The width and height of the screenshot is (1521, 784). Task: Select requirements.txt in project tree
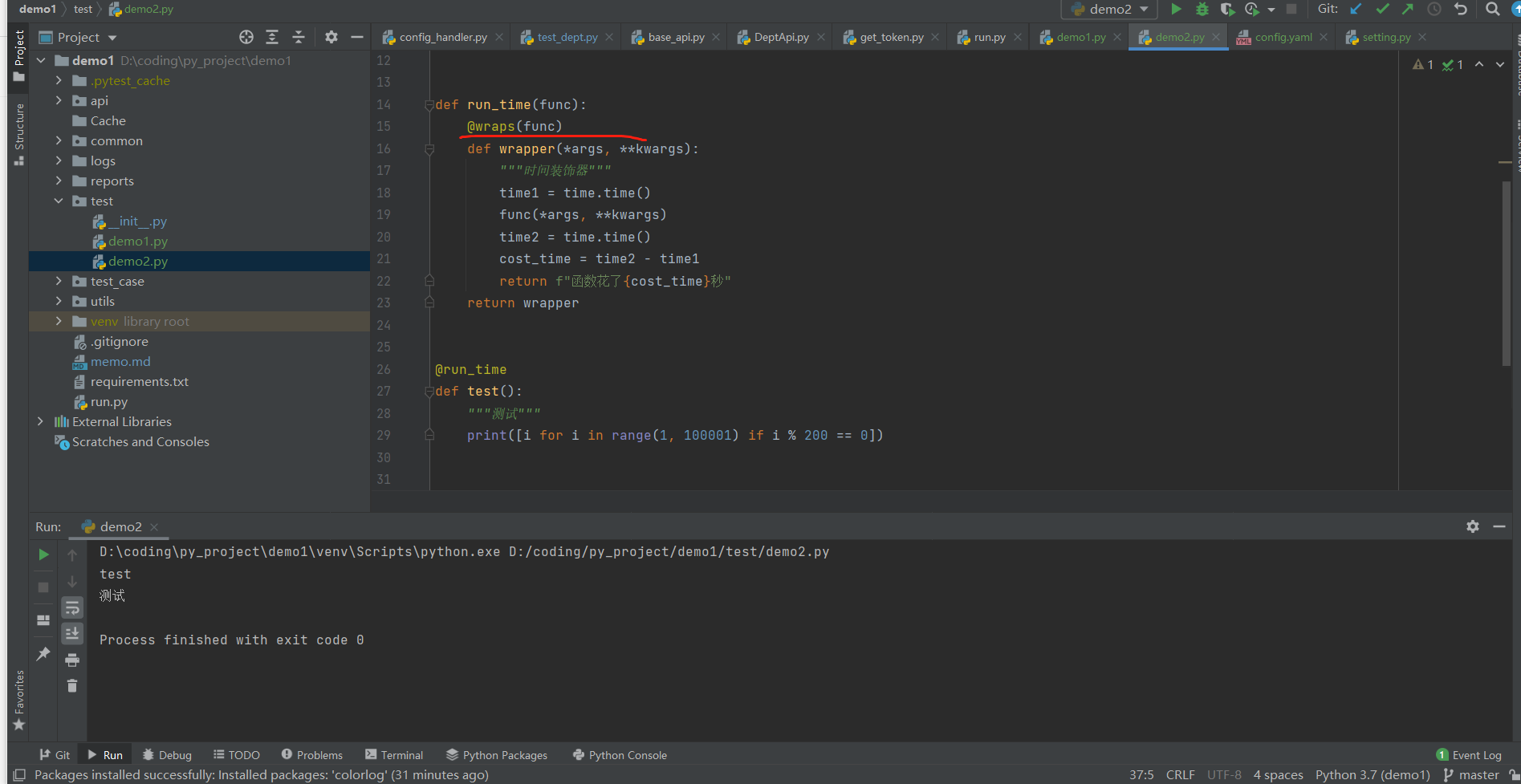pos(139,381)
